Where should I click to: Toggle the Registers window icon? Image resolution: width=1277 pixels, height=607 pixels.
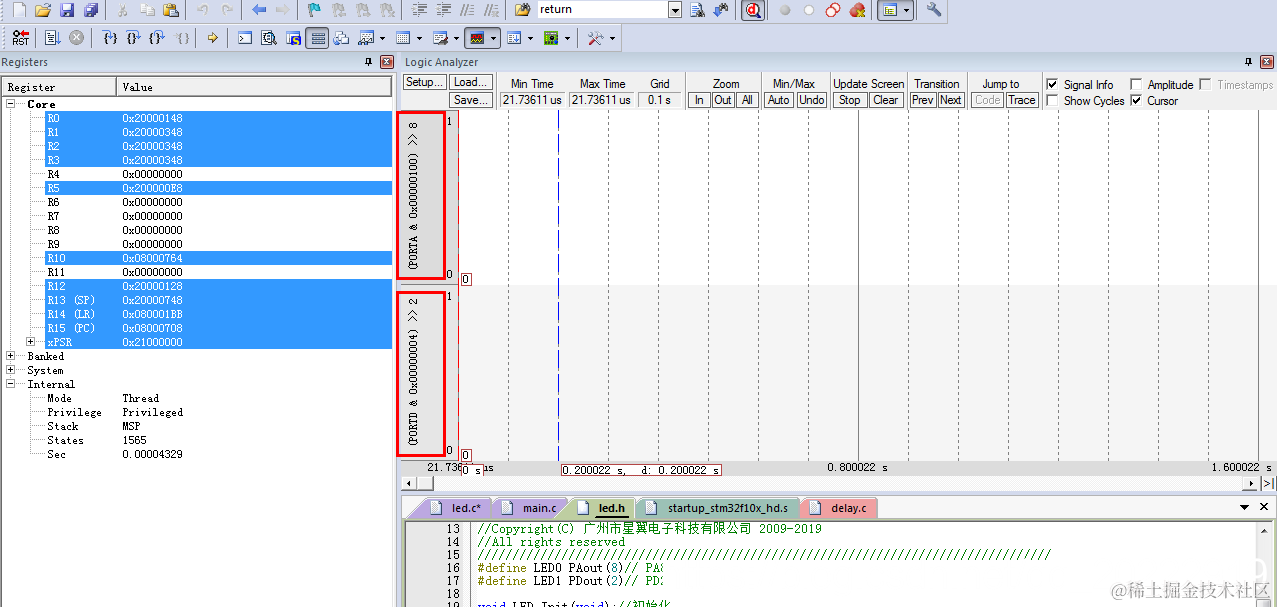(x=318, y=38)
